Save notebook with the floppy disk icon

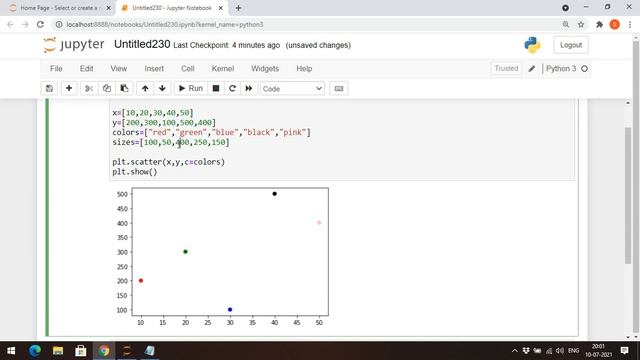(x=49, y=89)
